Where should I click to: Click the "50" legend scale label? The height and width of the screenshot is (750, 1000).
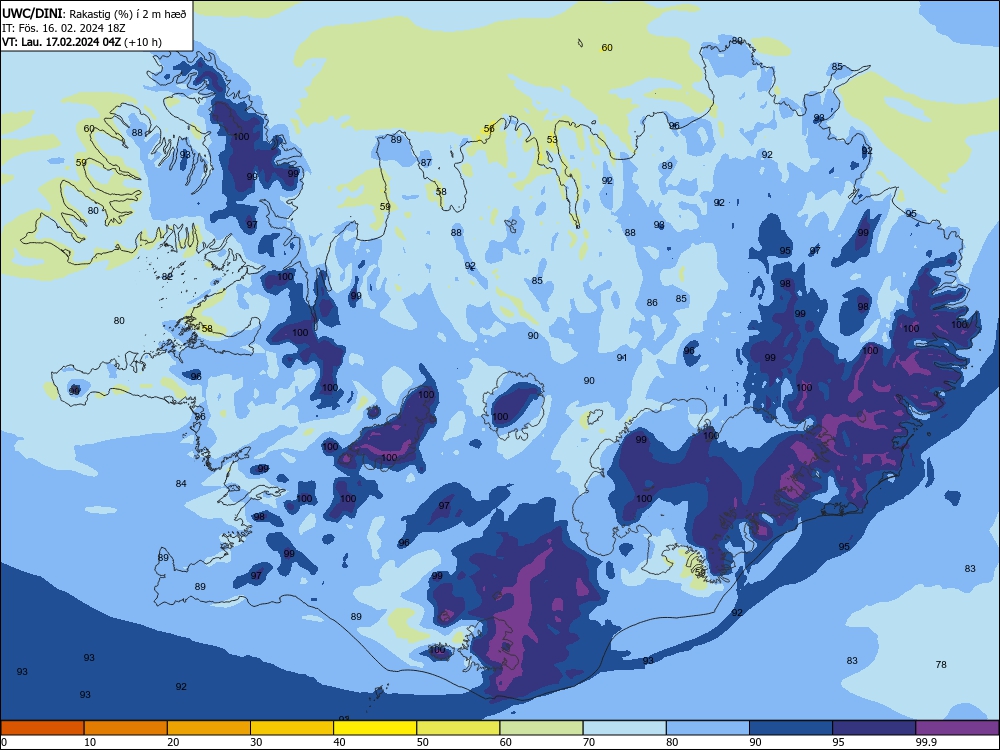pyautogui.click(x=422, y=742)
